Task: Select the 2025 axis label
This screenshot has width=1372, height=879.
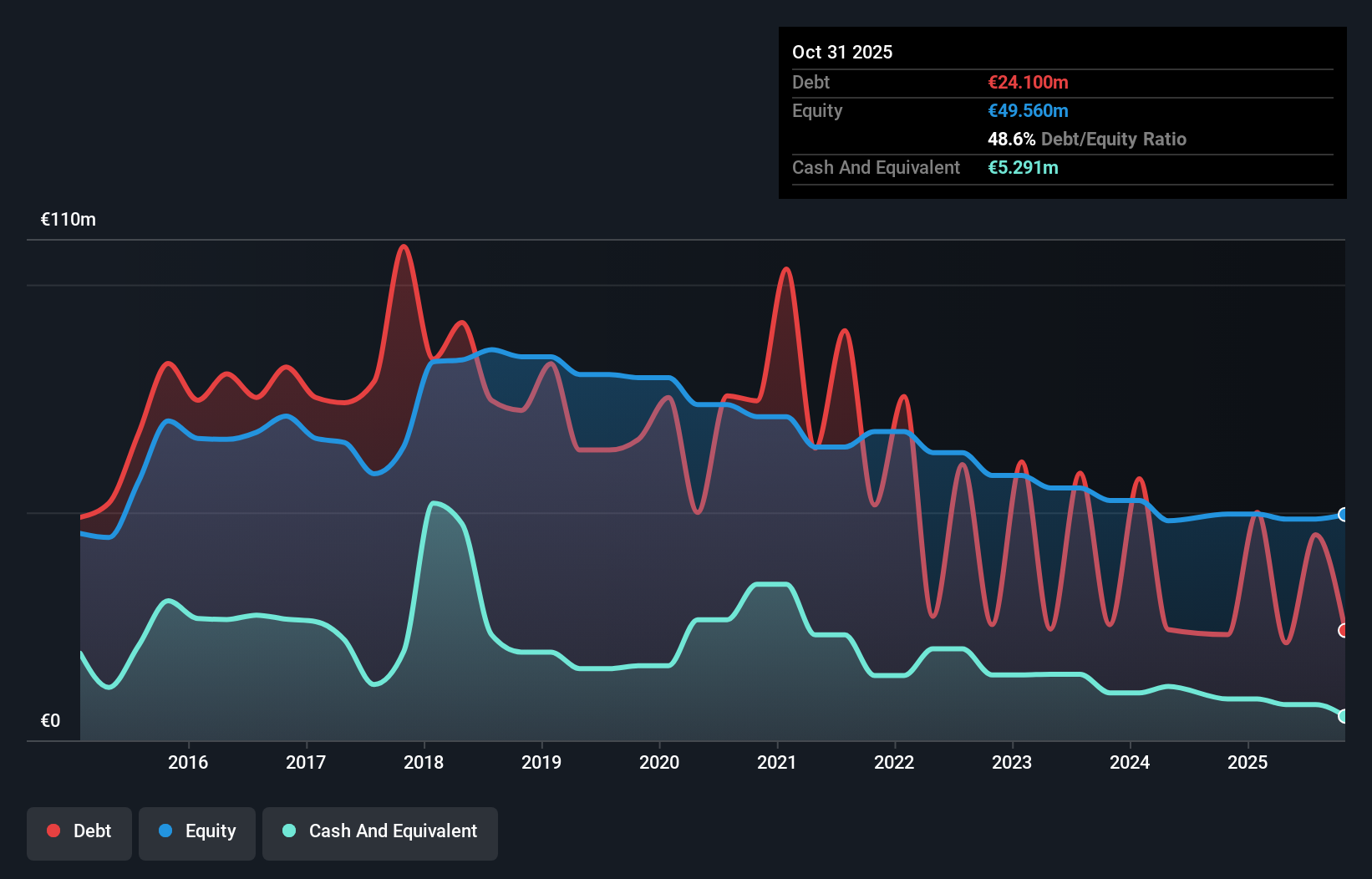Action: 1248,762
